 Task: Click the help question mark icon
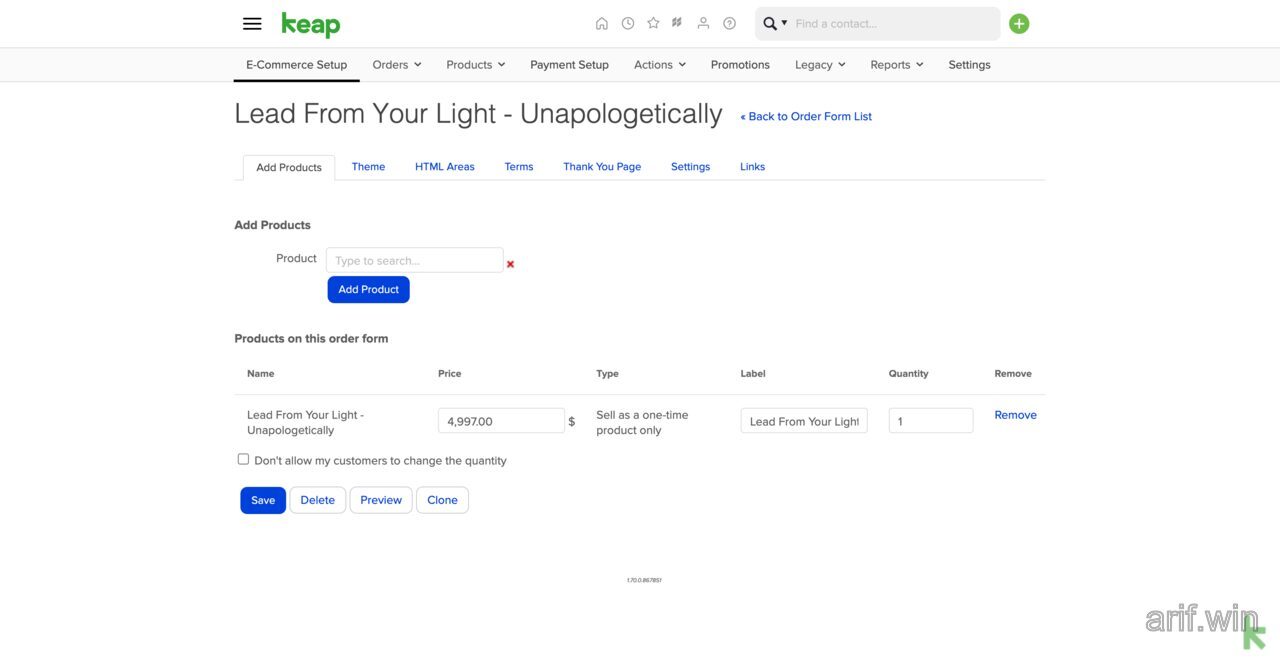pos(727,22)
